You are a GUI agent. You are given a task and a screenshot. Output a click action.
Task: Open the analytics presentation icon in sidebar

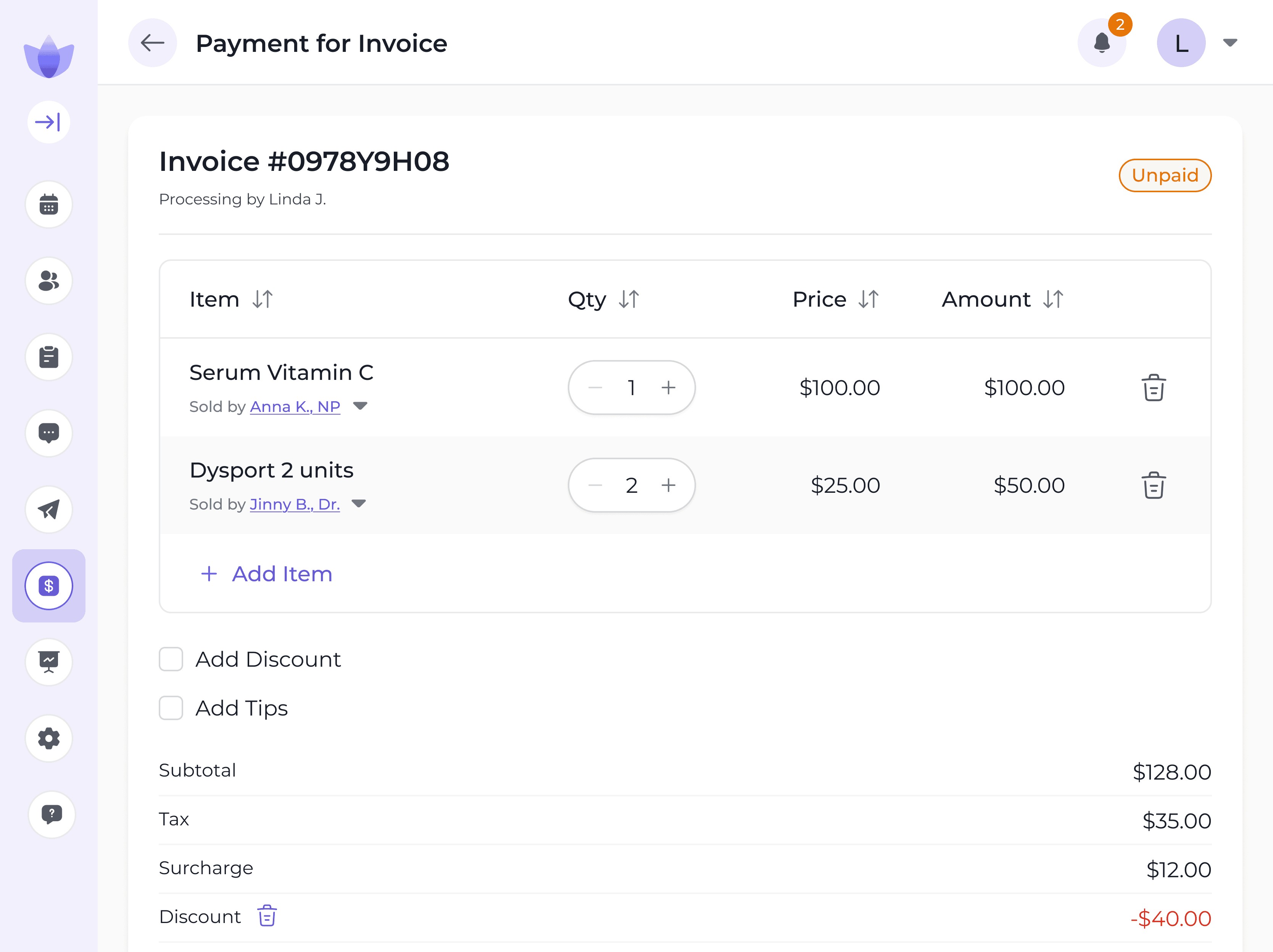click(48, 662)
